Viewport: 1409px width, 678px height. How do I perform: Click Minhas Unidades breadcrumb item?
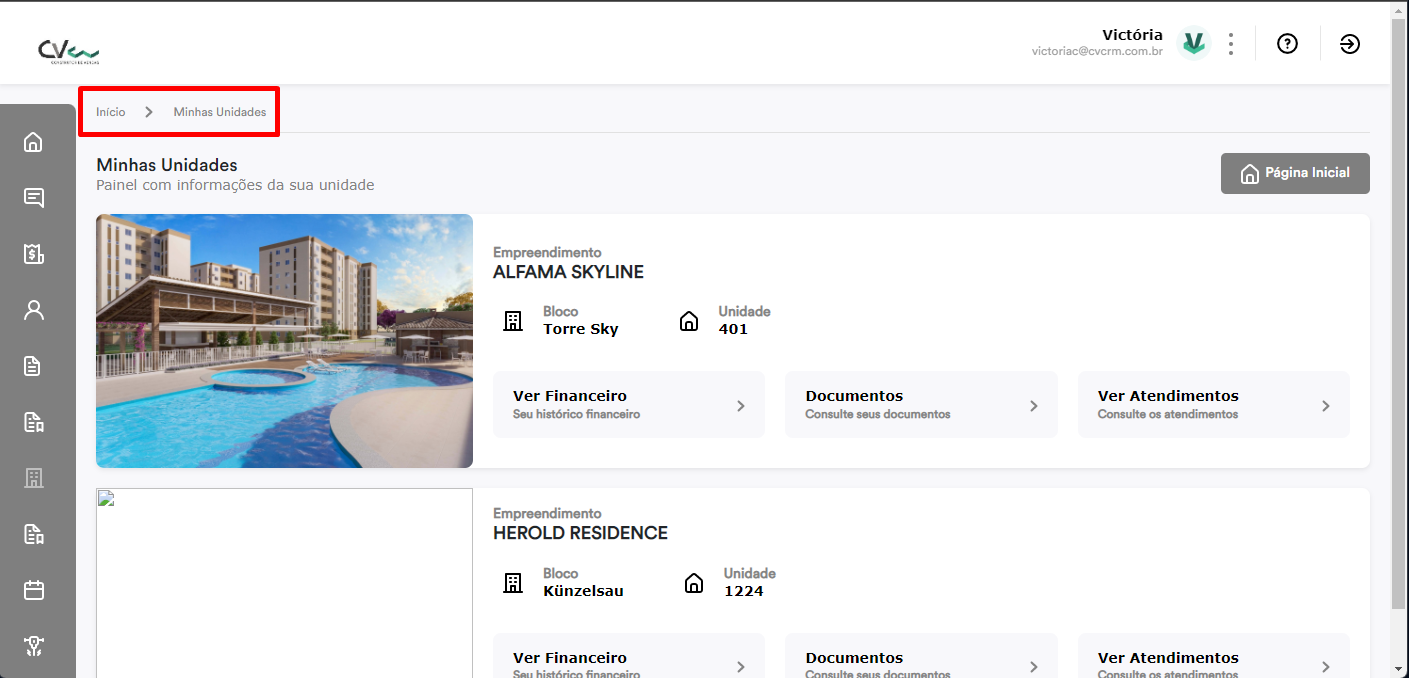(x=220, y=112)
